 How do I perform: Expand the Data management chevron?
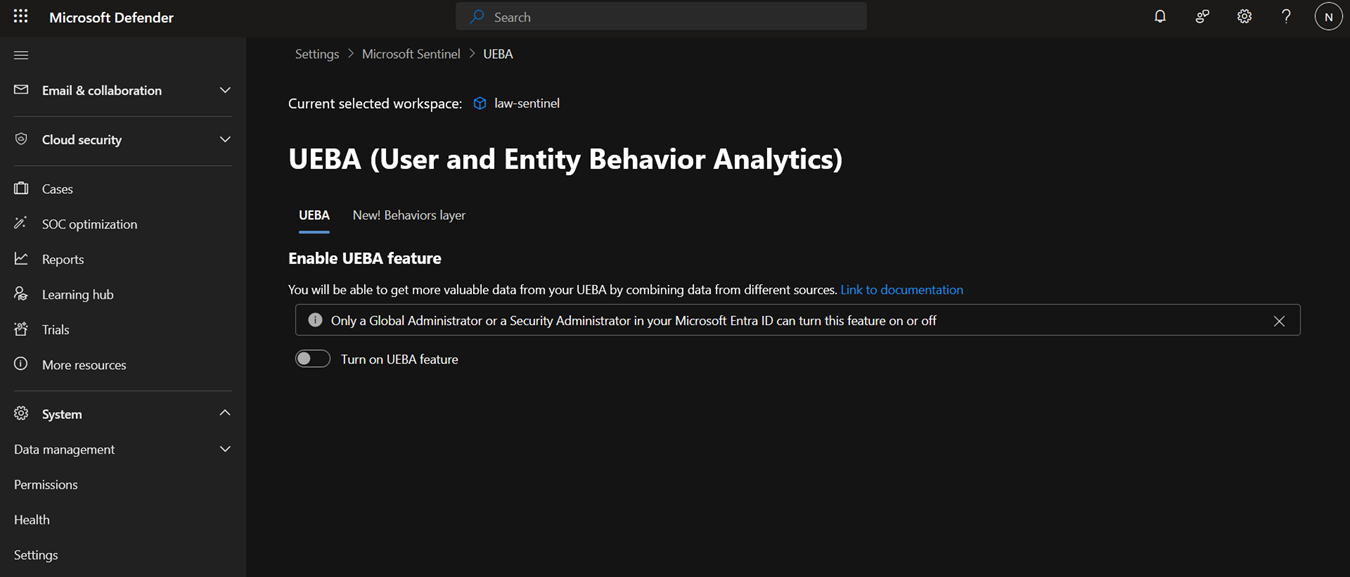tap(225, 449)
